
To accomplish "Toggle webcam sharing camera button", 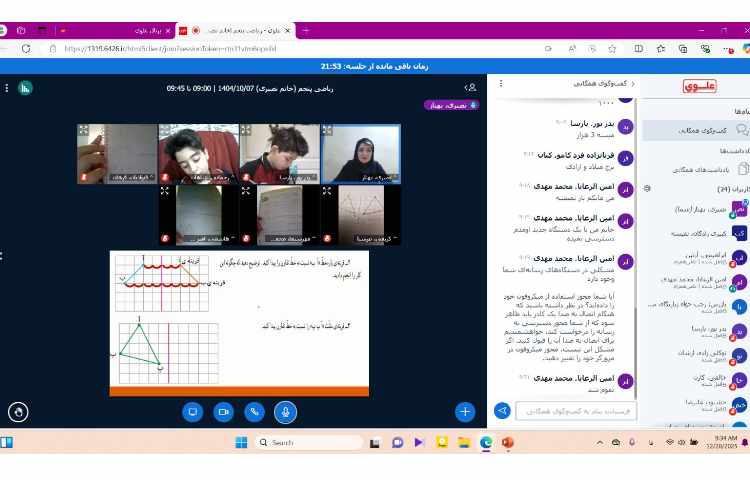I will [x=223, y=412].
